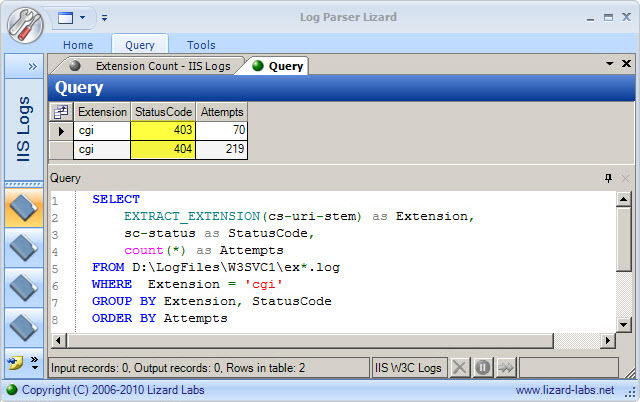Viewport: 640px width, 402px height.
Task: Click the yellow 403 status code cell
Action: pyautogui.click(x=163, y=131)
